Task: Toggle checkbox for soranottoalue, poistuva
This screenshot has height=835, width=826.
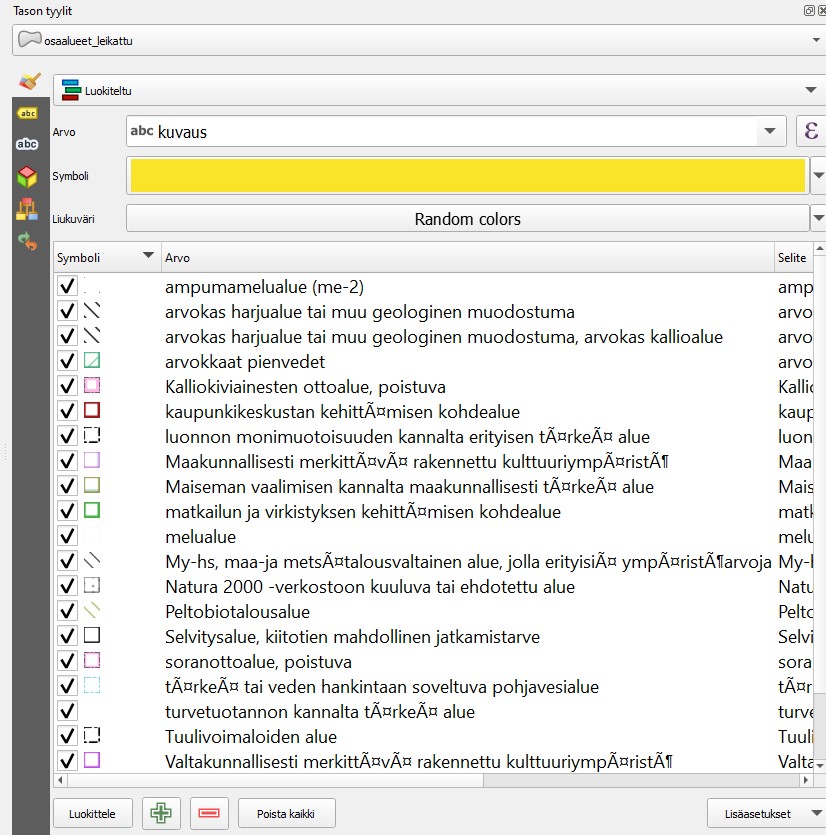Action: pyautogui.click(x=67, y=661)
